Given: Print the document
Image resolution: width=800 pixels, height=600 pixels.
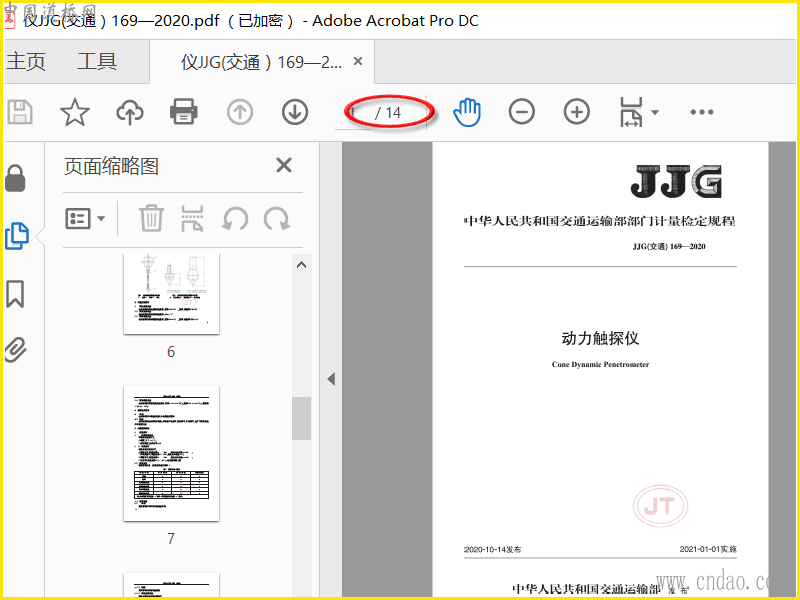Looking at the screenshot, I should pos(184,112).
